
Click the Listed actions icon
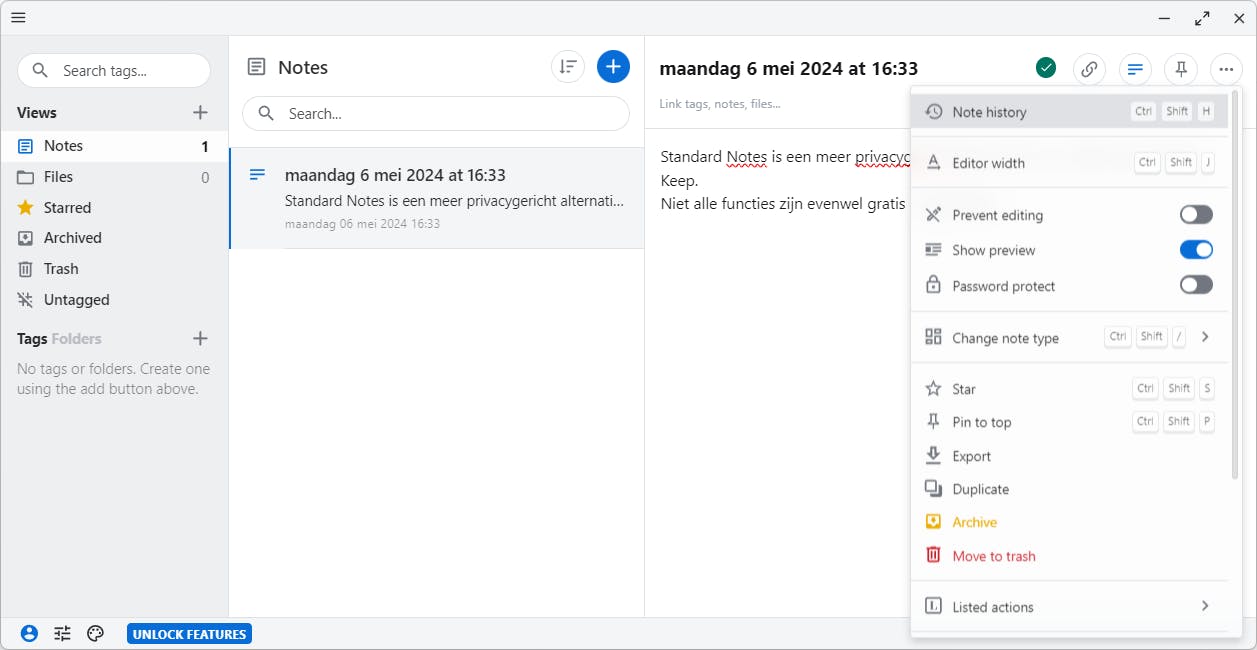(933, 606)
